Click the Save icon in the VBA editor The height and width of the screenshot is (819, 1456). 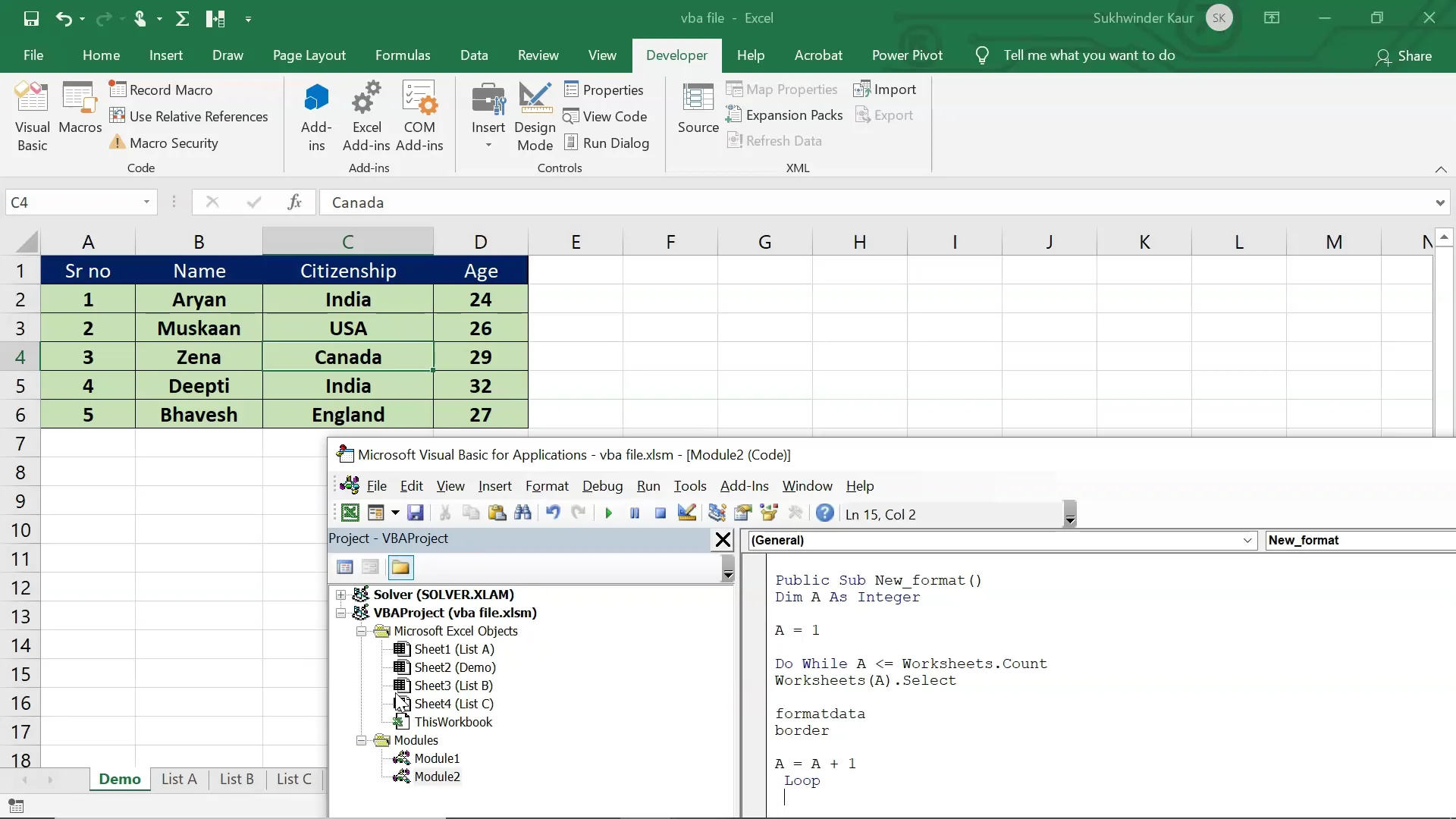(x=415, y=513)
